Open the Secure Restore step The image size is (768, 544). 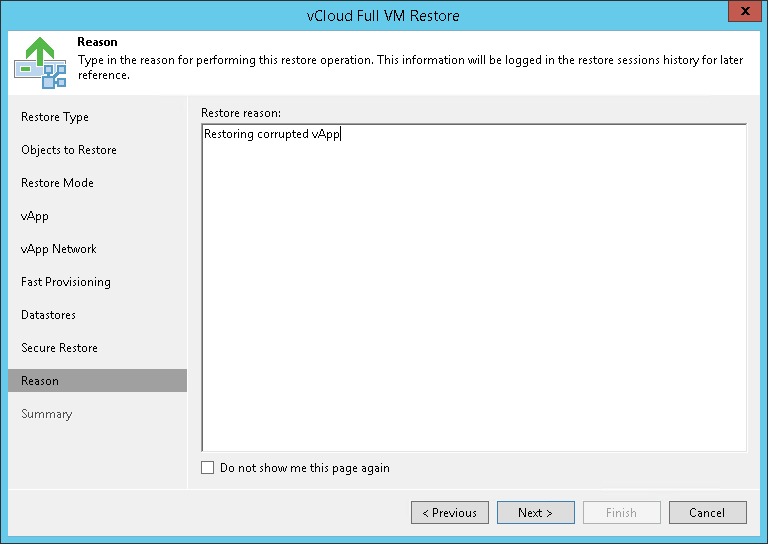click(x=59, y=348)
